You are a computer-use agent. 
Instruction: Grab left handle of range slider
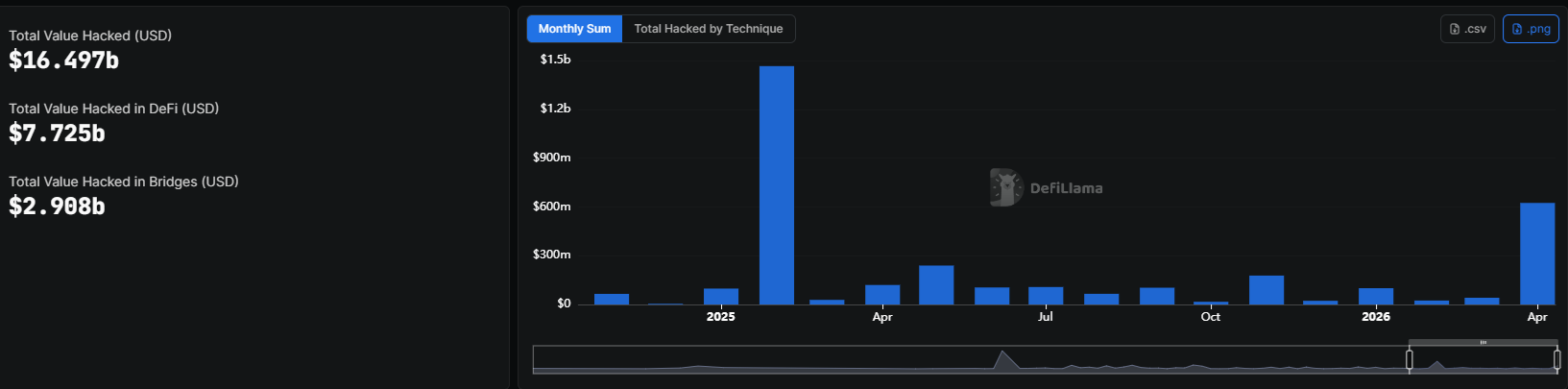coord(1410,359)
